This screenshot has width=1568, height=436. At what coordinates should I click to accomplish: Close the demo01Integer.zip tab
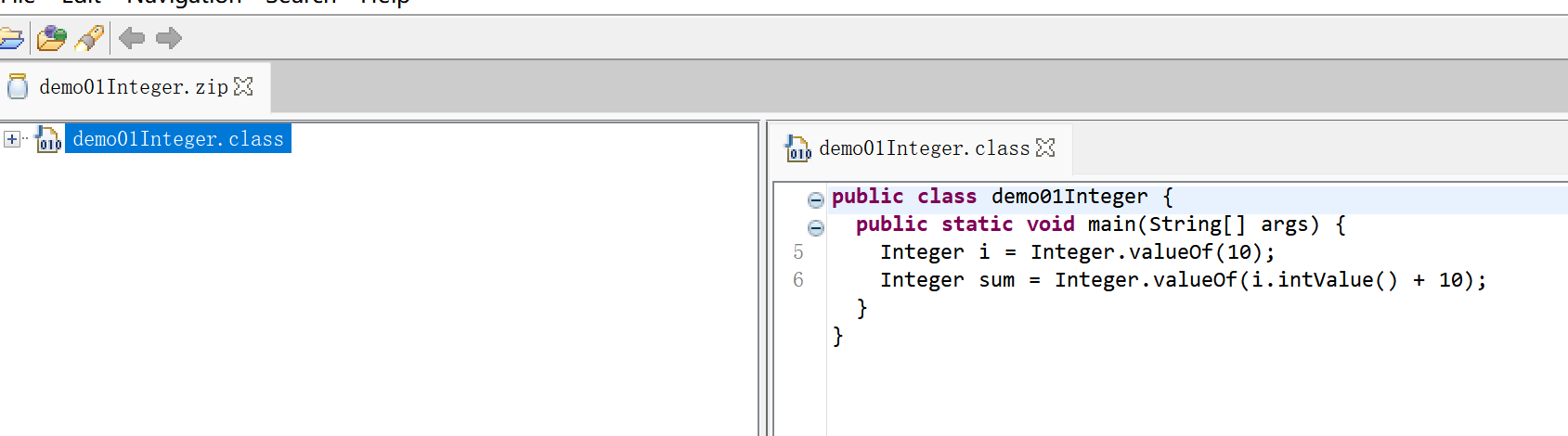point(243,86)
